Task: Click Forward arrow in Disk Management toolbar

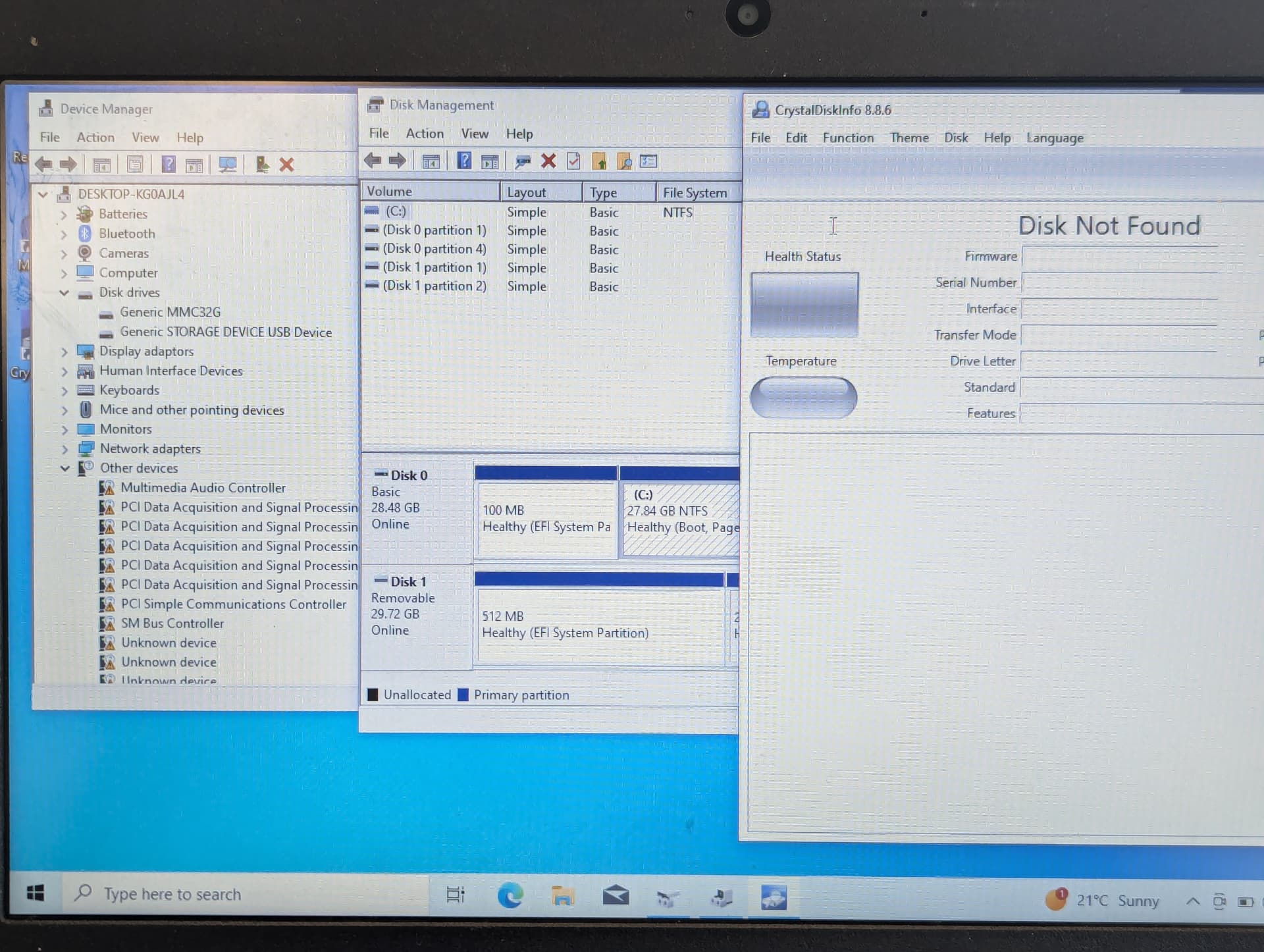Action: coord(397,160)
